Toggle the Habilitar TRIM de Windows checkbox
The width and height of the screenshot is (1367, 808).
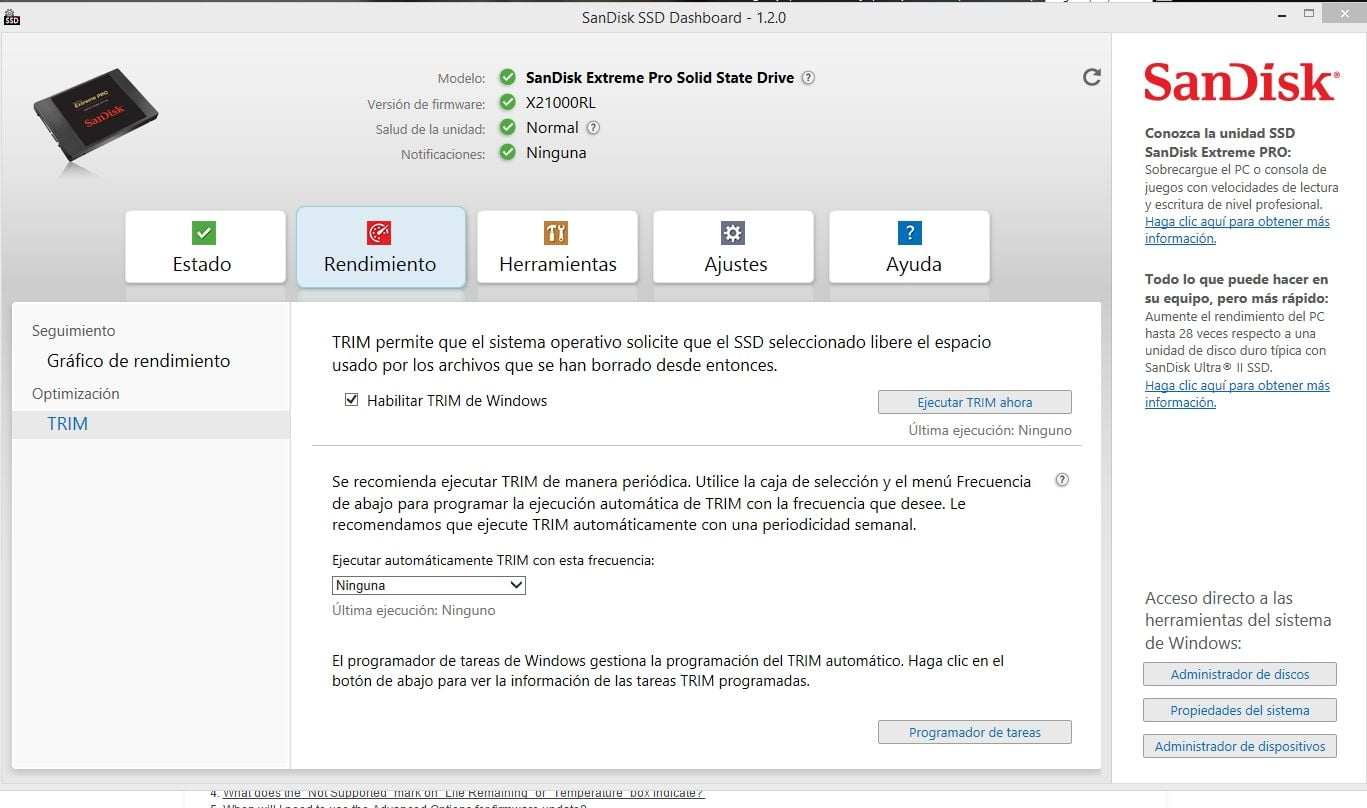351,400
